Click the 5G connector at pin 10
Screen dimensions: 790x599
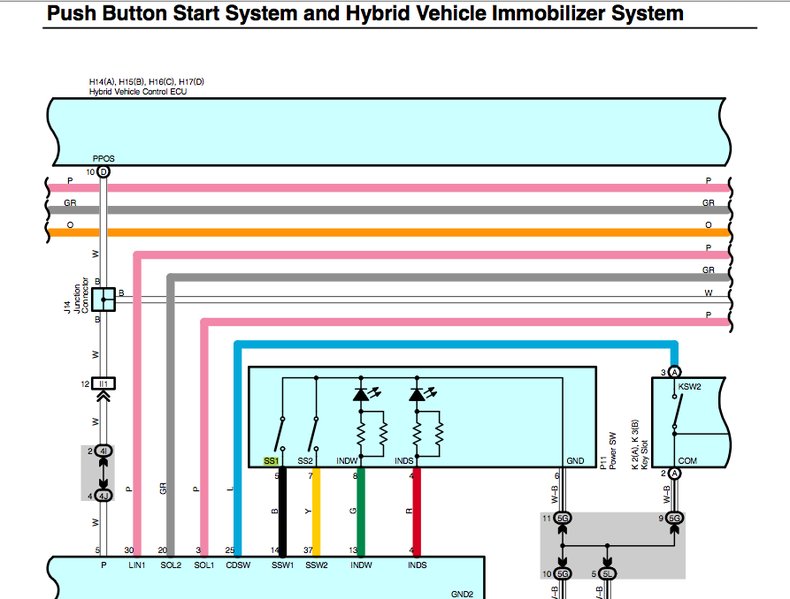coord(562,574)
